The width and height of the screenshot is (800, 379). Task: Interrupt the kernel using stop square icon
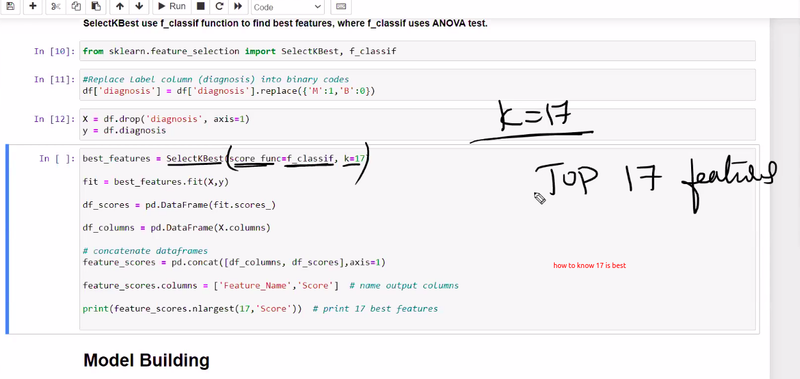click(x=201, y=6)
